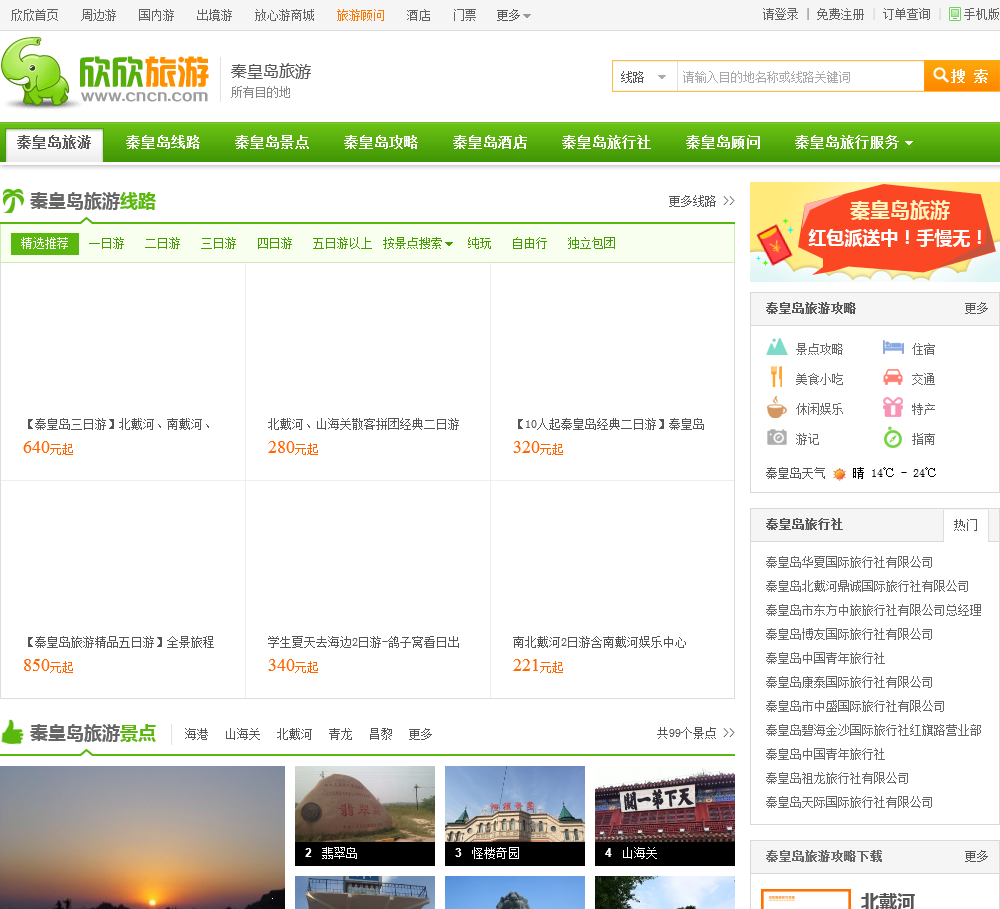Screen dimensions: 1000x909
Task: Open the 特产 gift box icon
Action: point(893,407)
